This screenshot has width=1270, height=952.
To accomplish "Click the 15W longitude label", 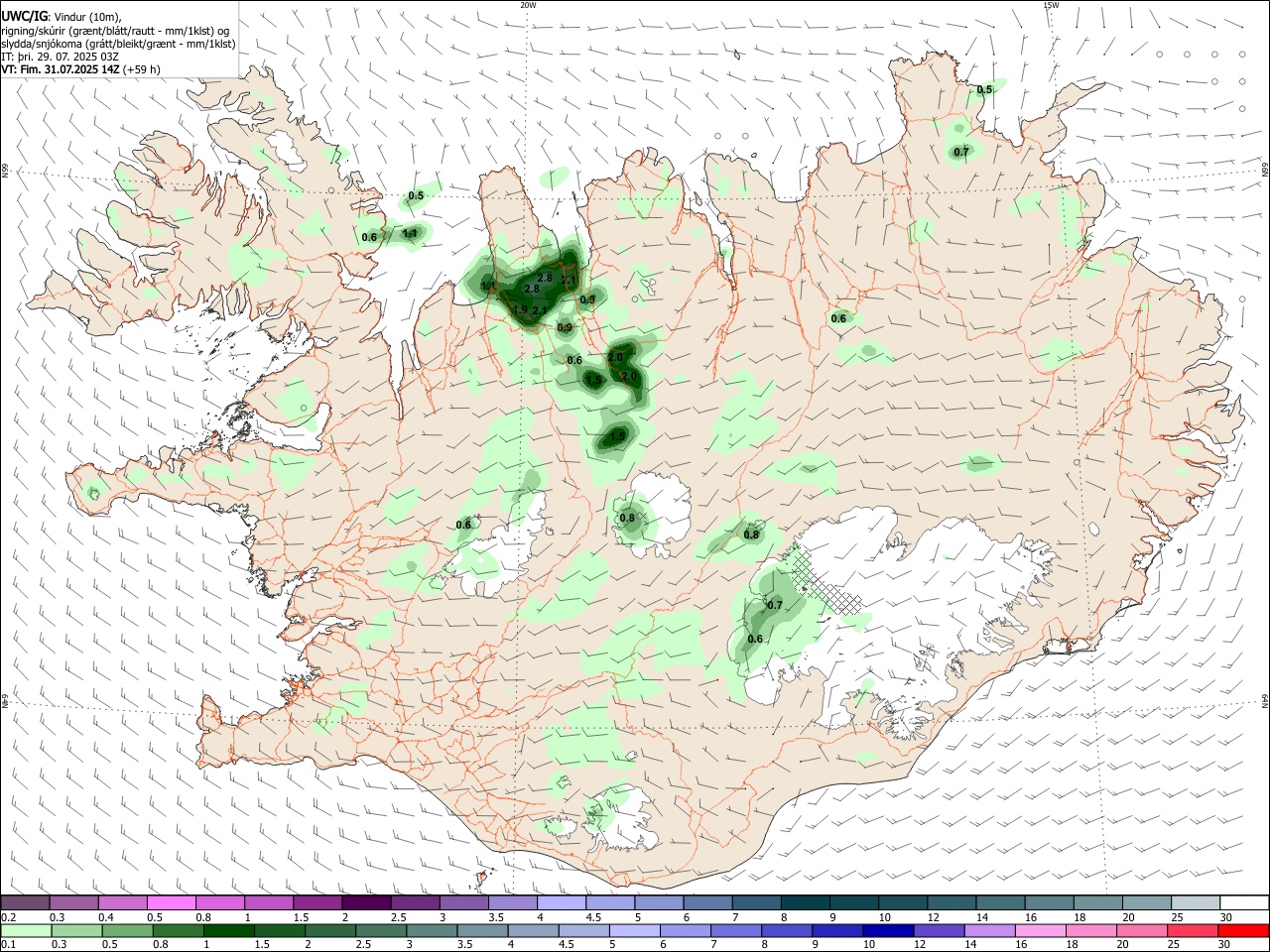I will (x=1051, y=5).
